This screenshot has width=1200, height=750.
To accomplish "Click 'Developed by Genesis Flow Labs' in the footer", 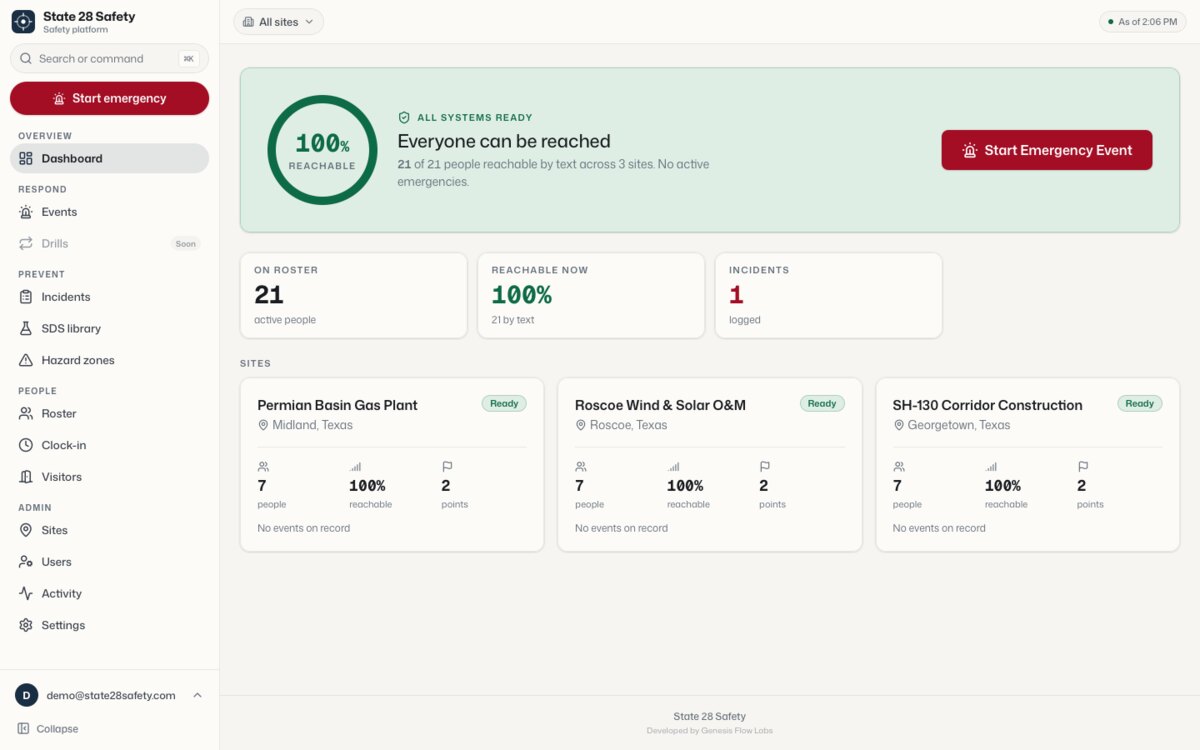I will pos(709,731).
